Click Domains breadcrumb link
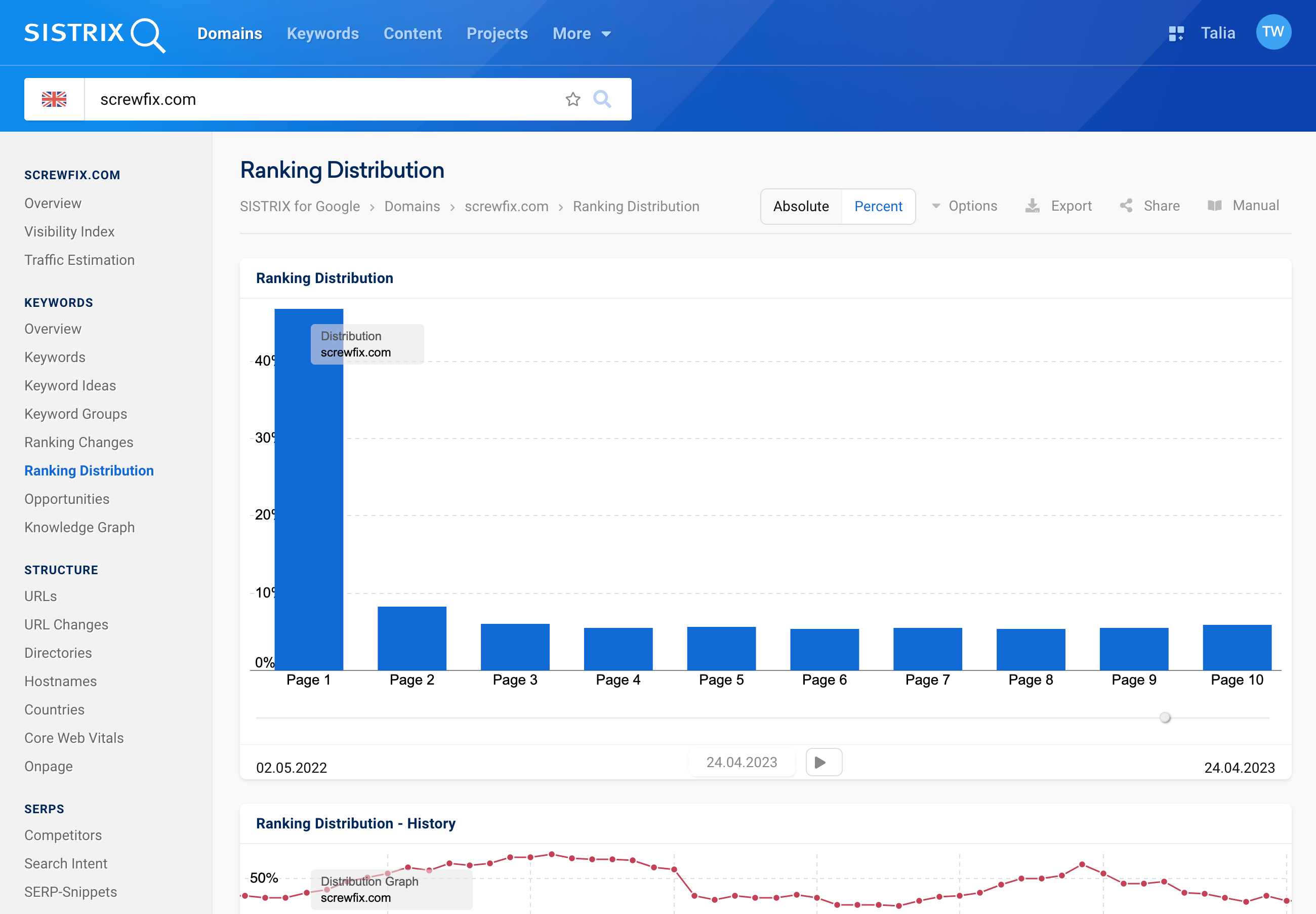Viewport: 1316px width, 914px height. pyautogui.click(x=412, y=206)
